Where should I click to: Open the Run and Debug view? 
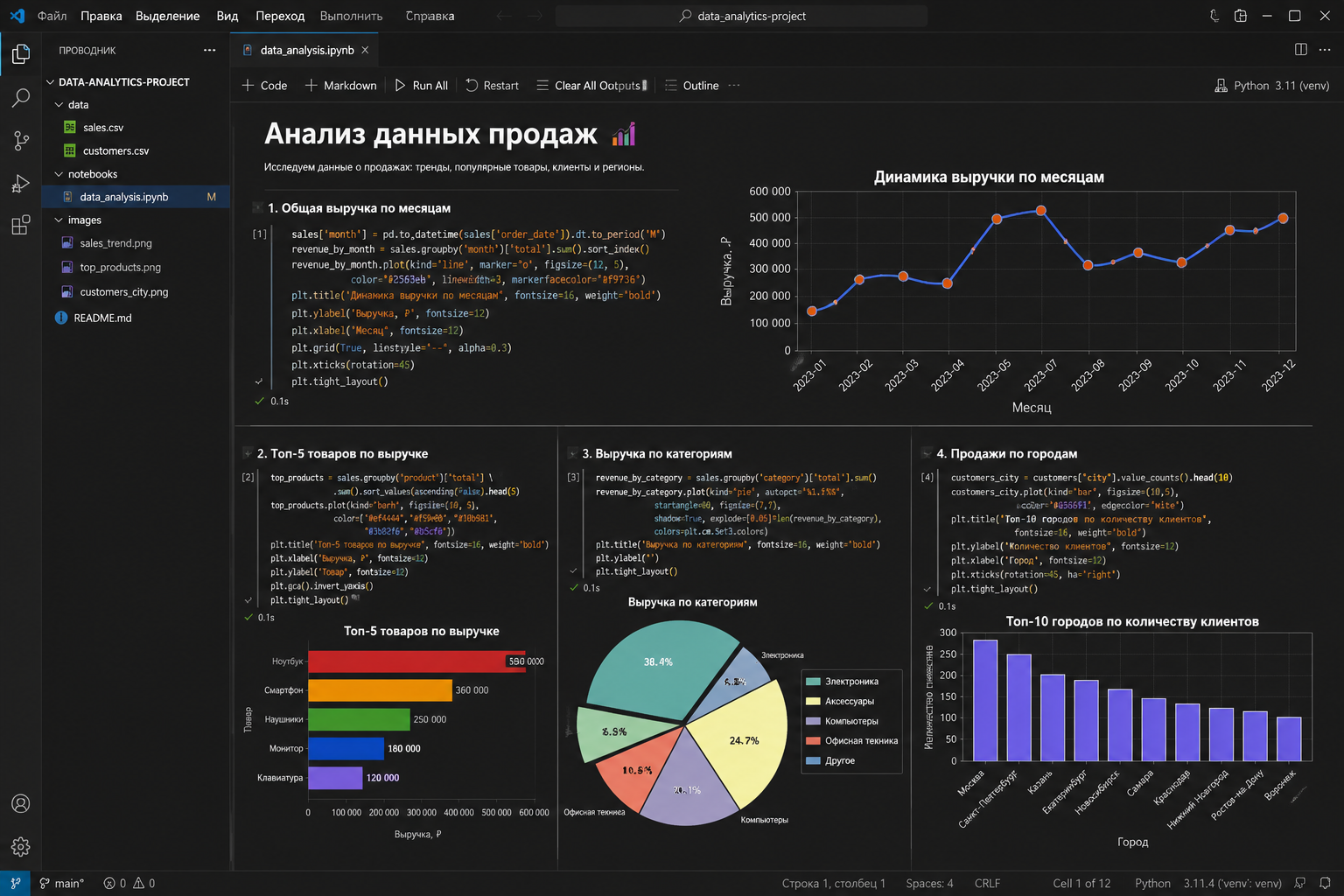[x=21, y=183]
